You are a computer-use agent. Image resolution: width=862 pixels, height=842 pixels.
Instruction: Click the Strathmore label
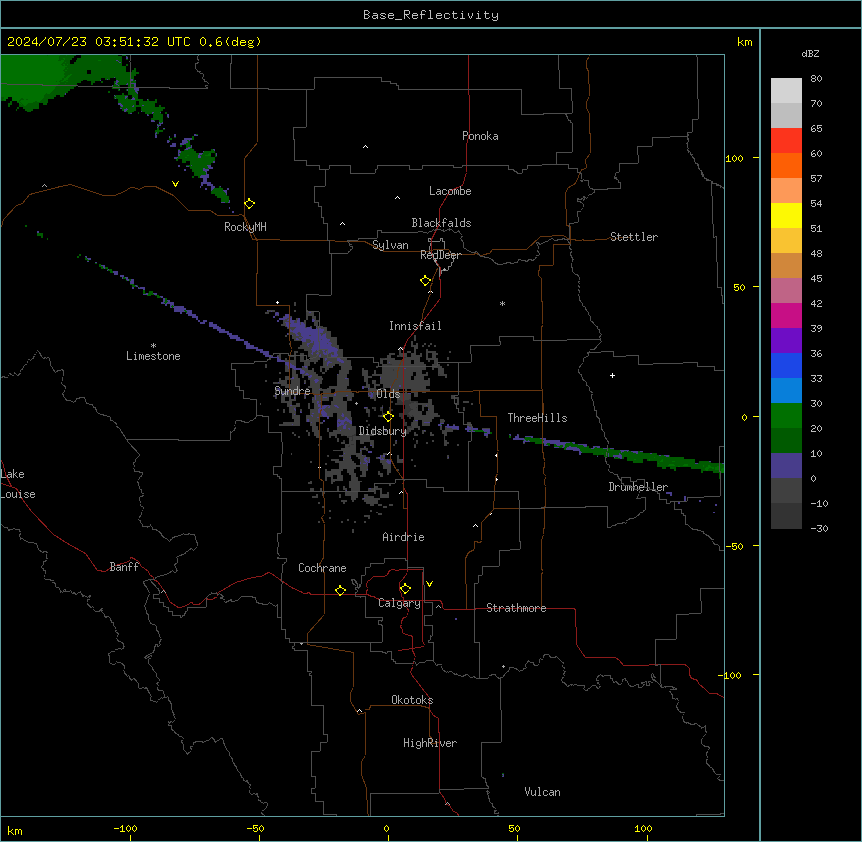point(516,608)
